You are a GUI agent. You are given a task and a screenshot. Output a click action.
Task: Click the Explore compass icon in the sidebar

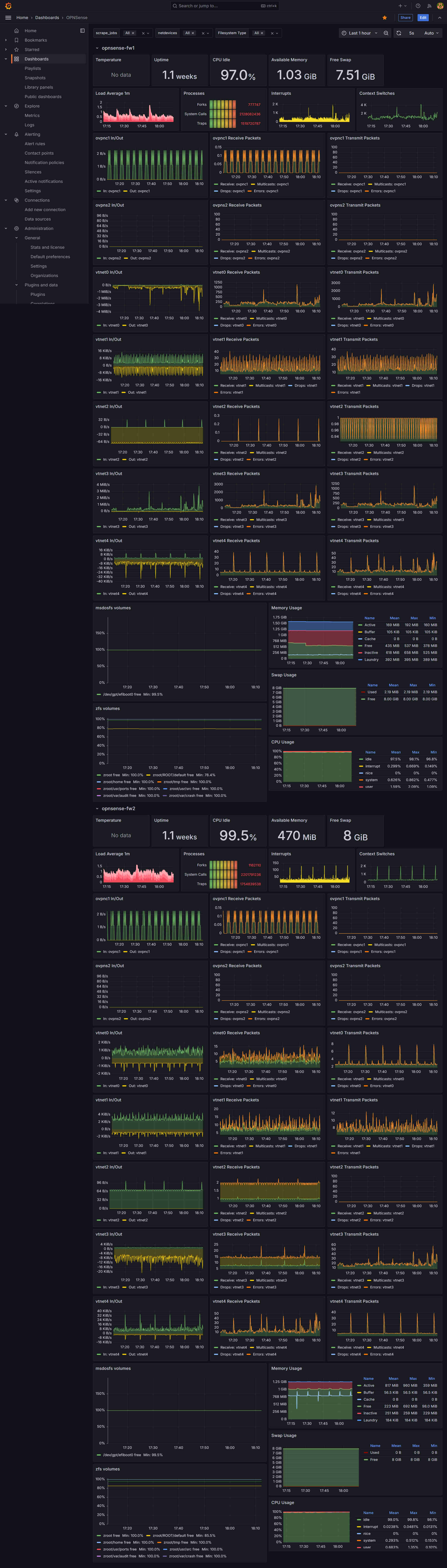pyautogui.click(x=16, y=106)
